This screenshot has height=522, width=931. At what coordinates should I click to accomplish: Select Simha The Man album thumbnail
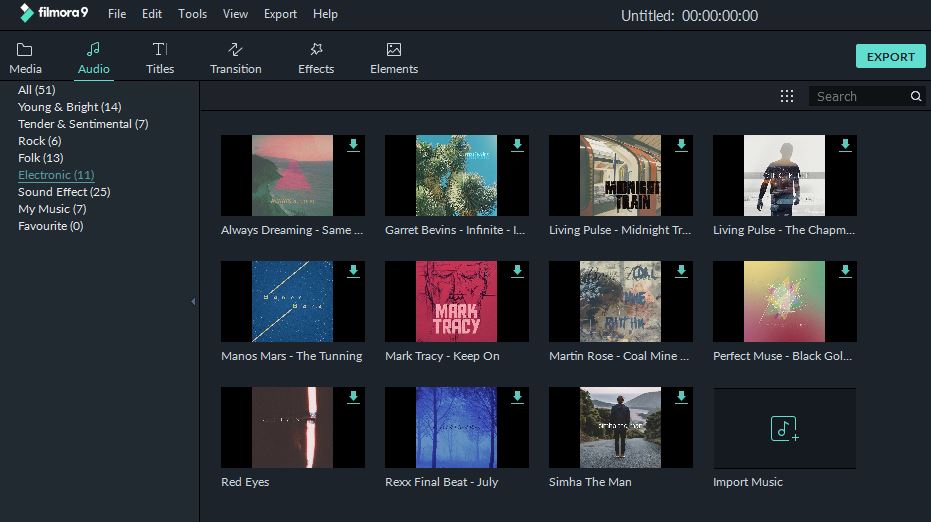coord(620,427)
